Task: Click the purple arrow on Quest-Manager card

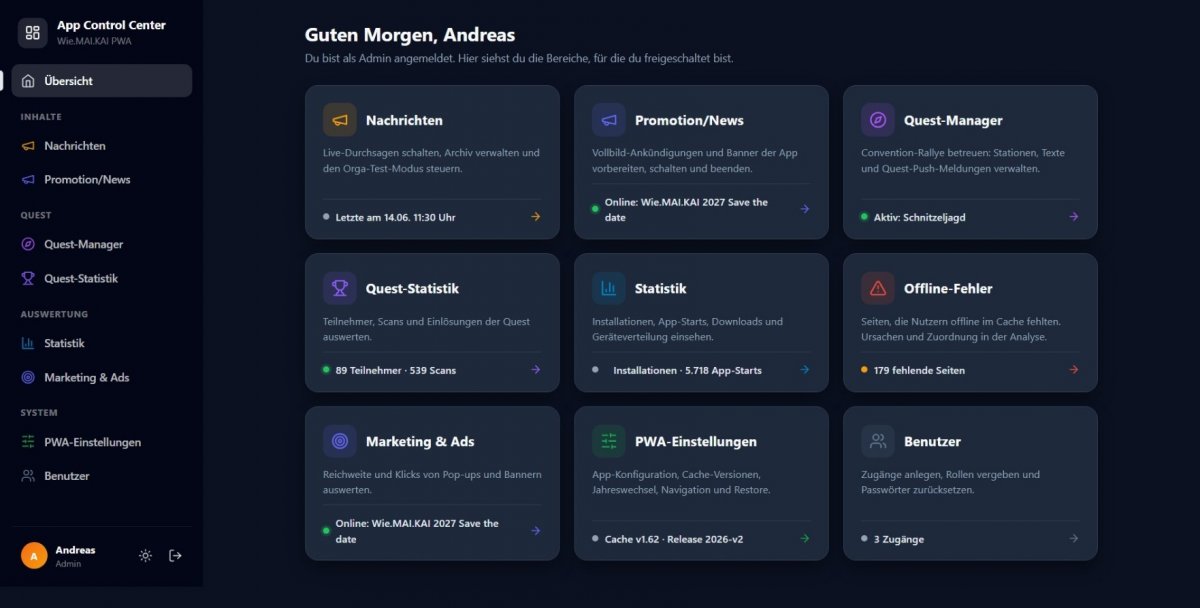Action: coord(1073,217)
